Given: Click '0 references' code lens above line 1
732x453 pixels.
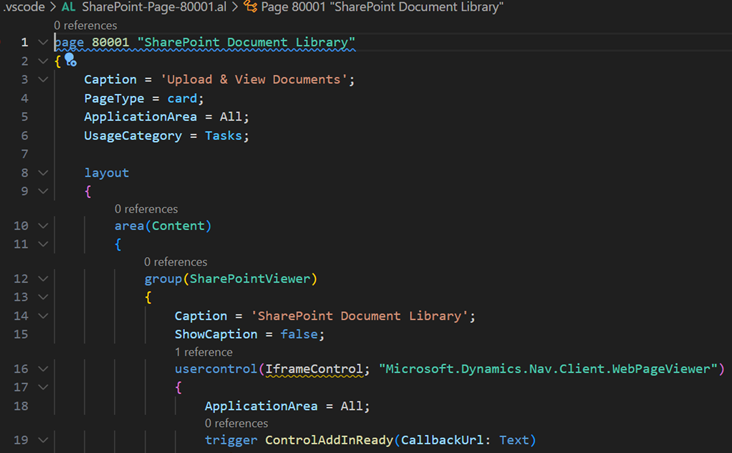Looking at the screenshot, I should [85, 25].
